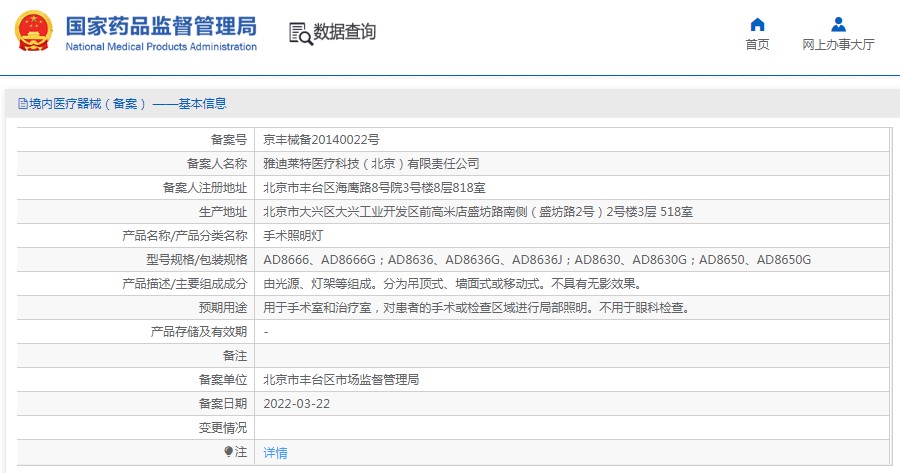Go to 首页 label

(x=757, y=44)
